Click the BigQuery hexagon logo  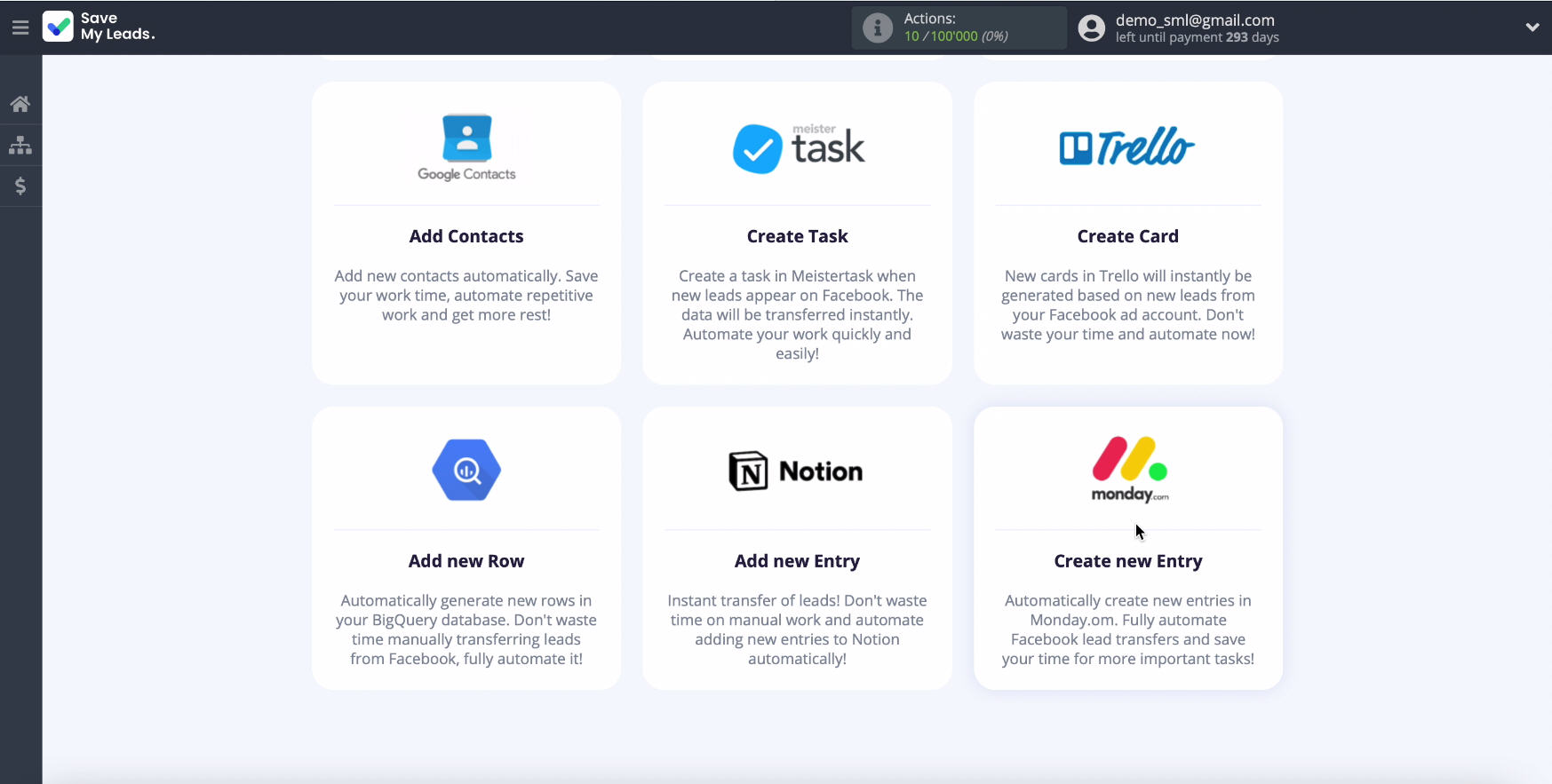[x=466, y=470]
